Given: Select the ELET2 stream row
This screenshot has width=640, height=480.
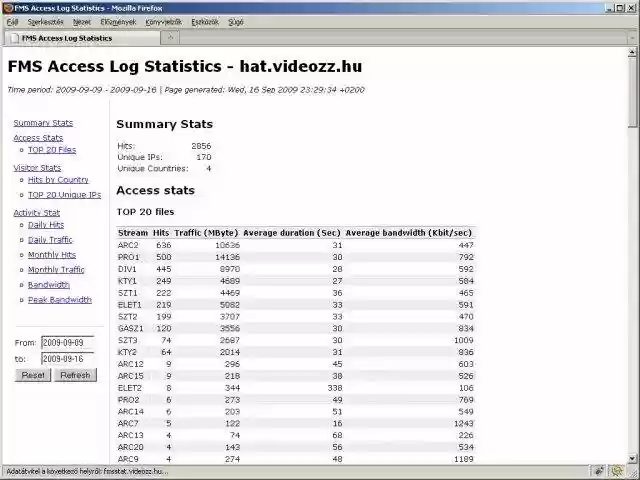Looking at the screenshot, I should pyautogui.click(x=296, y=388).
